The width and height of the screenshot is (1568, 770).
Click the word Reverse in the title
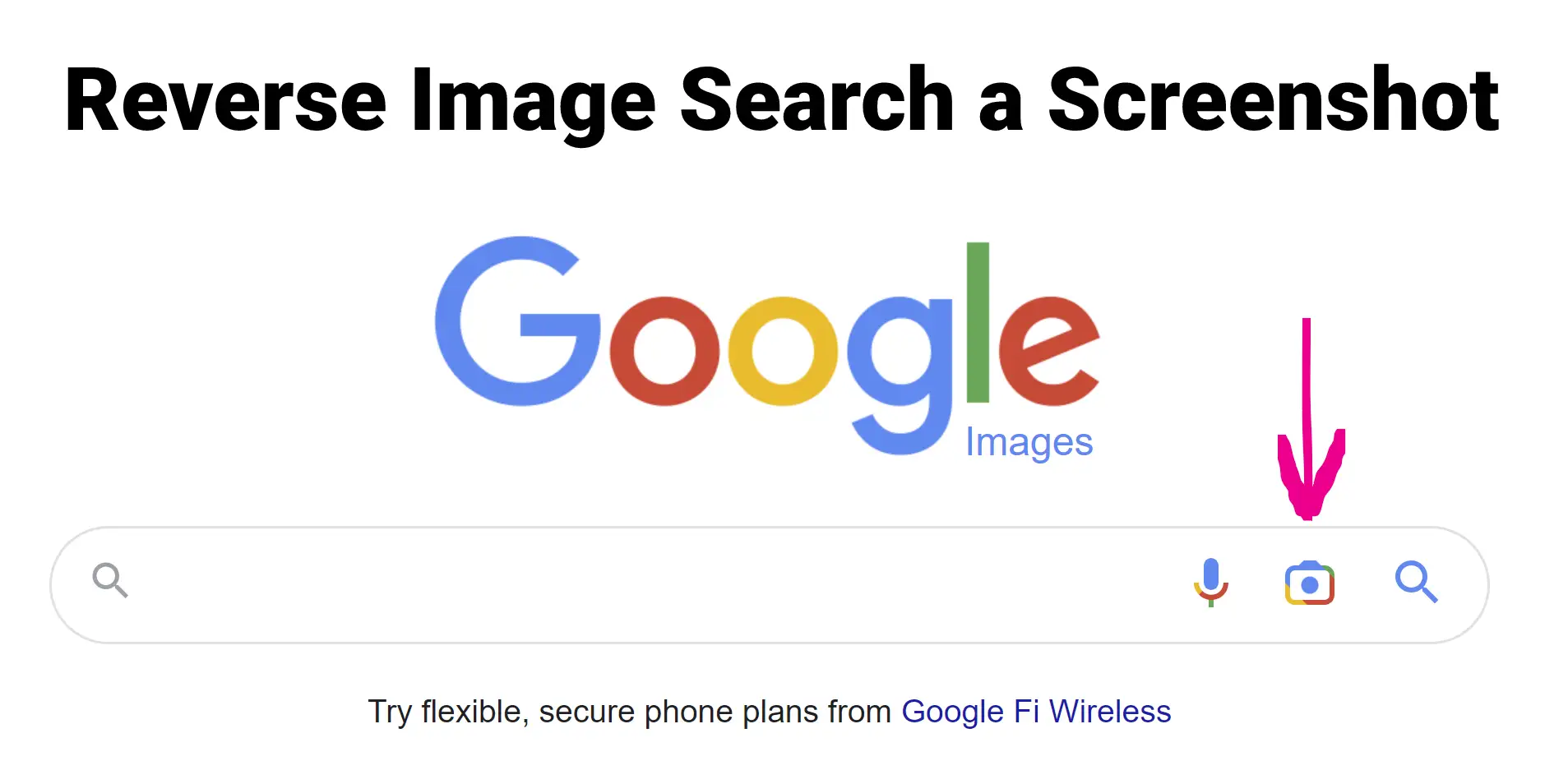(225, 100)
